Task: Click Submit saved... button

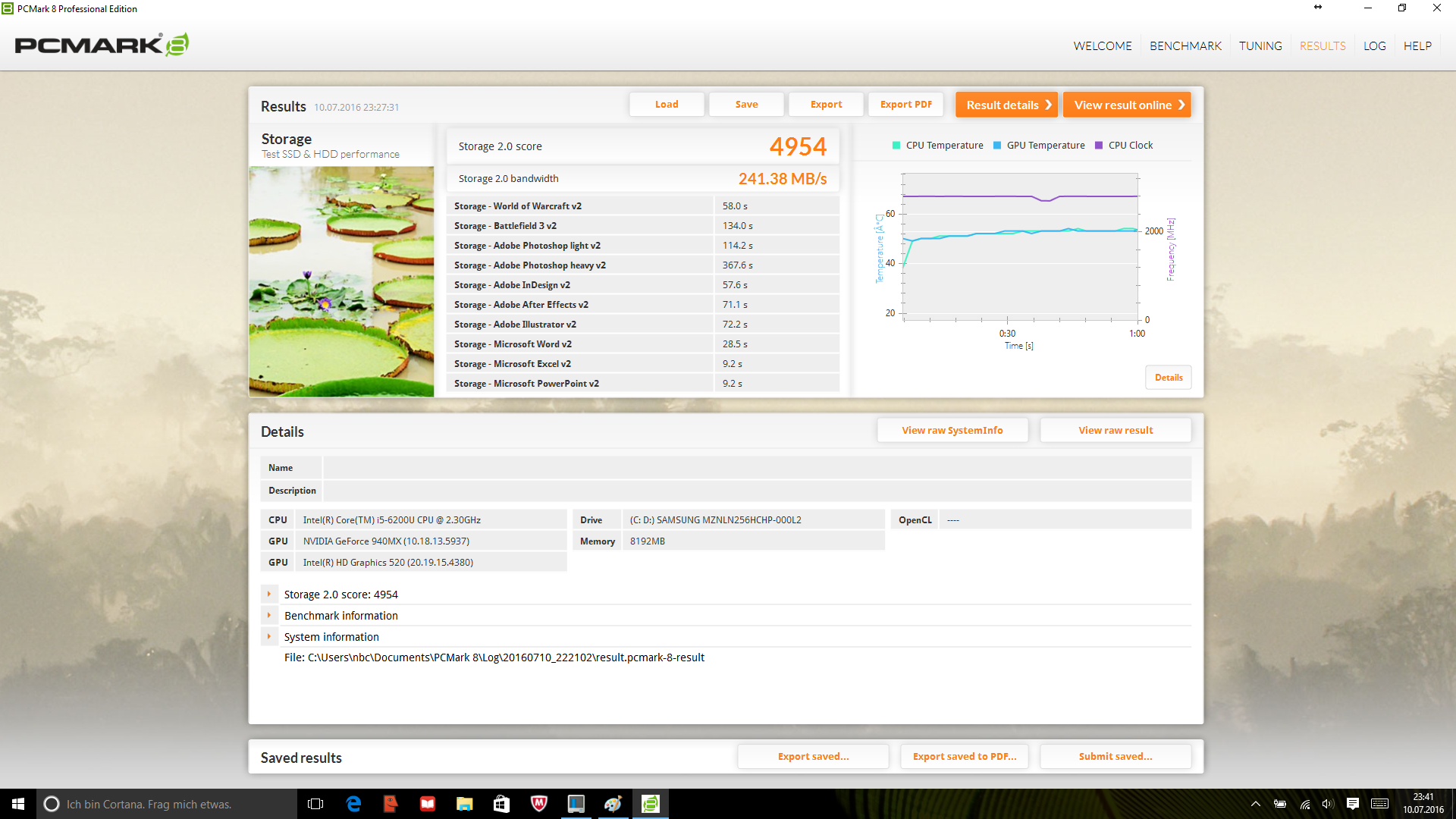Action: tap(1116, 756)
